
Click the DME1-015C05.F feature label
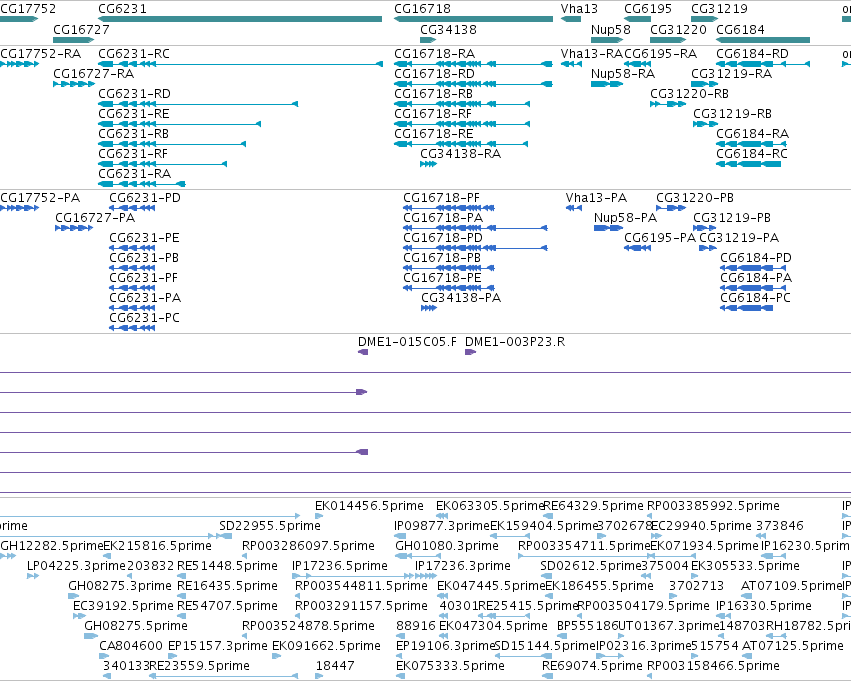(x=407, y=342)
